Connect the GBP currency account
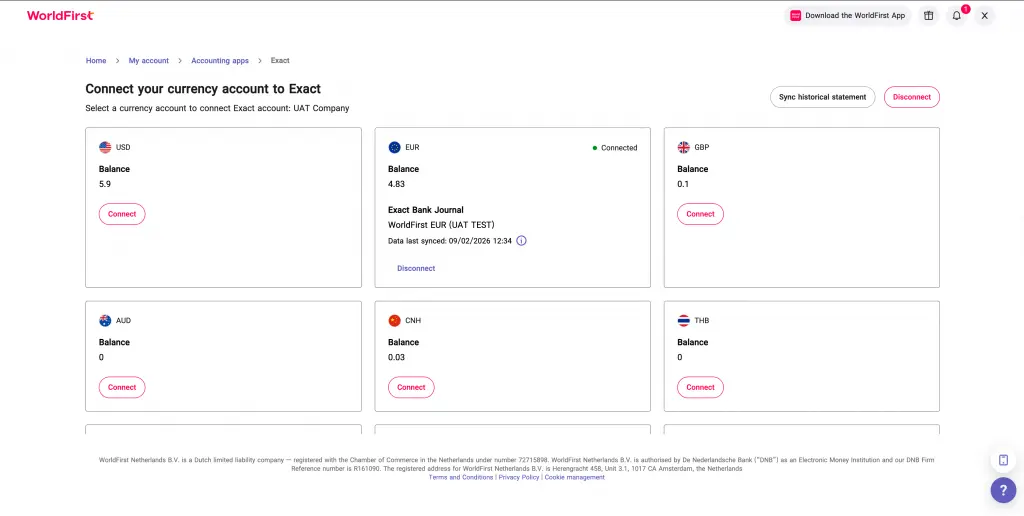The height and width of the screenshot is (516, 1024). (x=700, y=214)
